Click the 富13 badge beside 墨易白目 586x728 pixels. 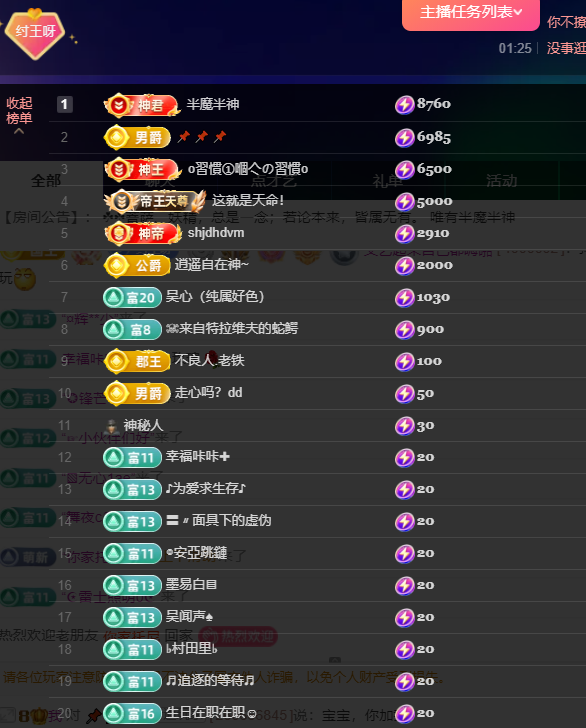132,586
